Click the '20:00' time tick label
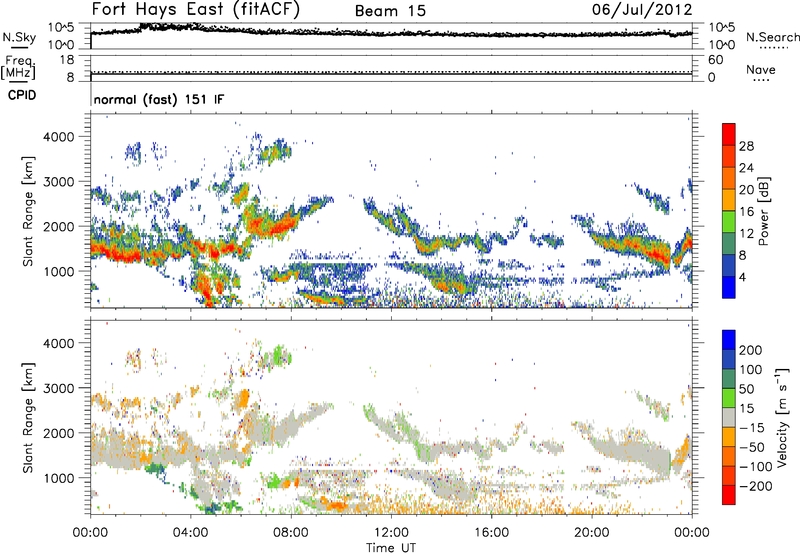The image size is (800, 554). tap(591, 533)
